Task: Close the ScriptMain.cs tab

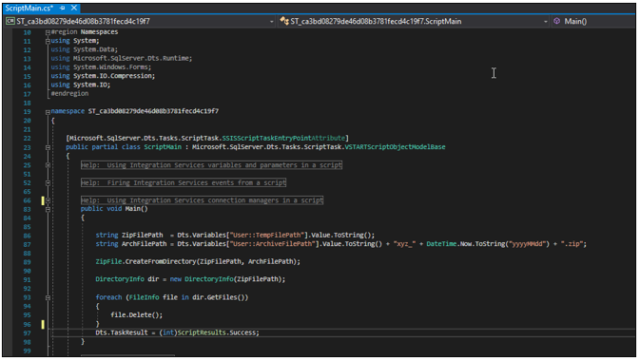Action: [74, 8]
